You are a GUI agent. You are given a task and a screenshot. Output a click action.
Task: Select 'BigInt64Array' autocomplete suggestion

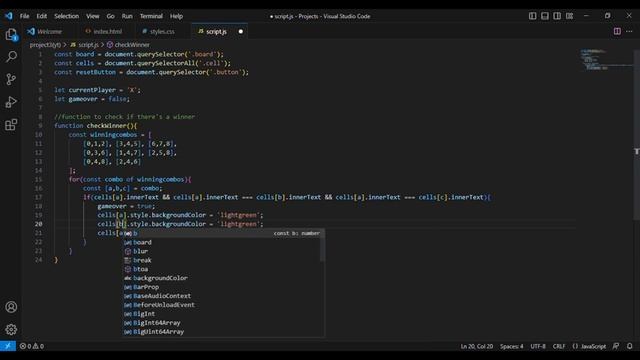(x=223, y=323)
